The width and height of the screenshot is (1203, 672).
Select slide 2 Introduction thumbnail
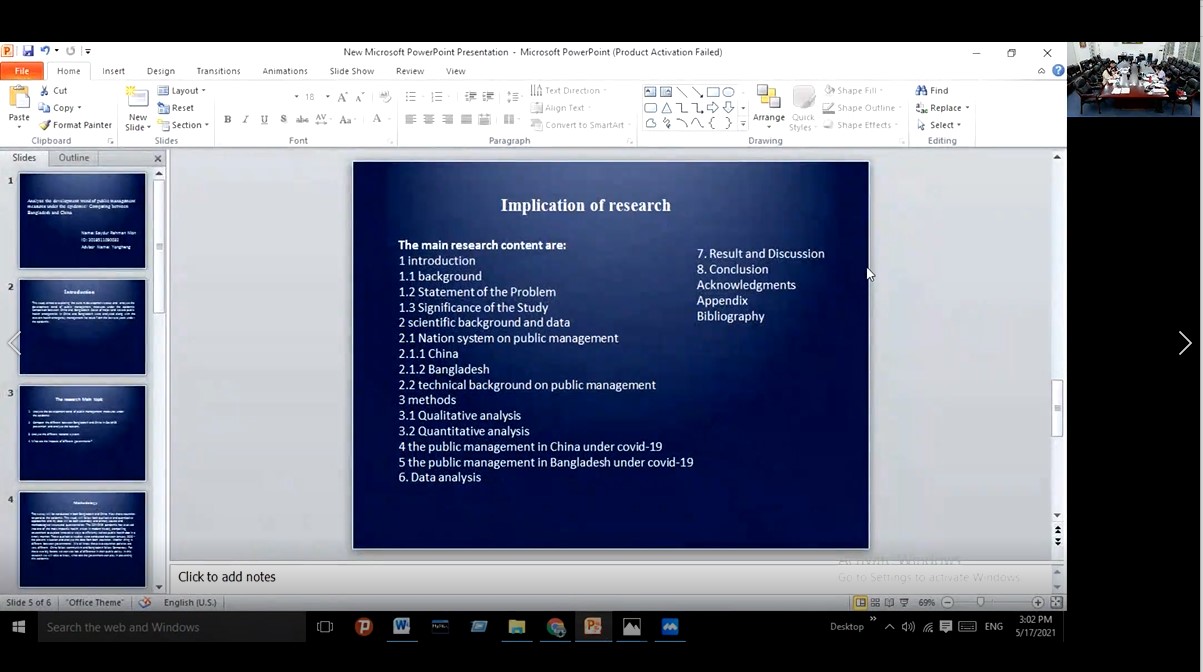pyautogui.click(x=83, y=327)
